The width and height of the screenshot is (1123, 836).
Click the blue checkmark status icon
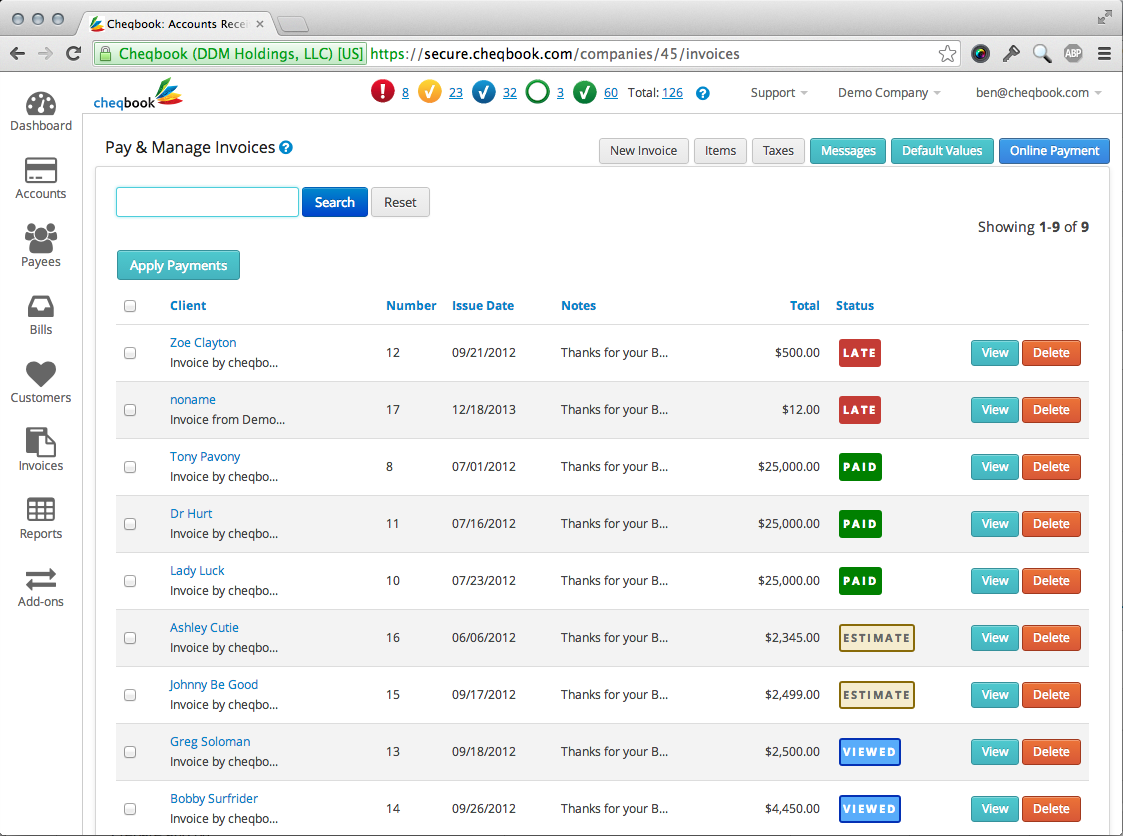483,92
